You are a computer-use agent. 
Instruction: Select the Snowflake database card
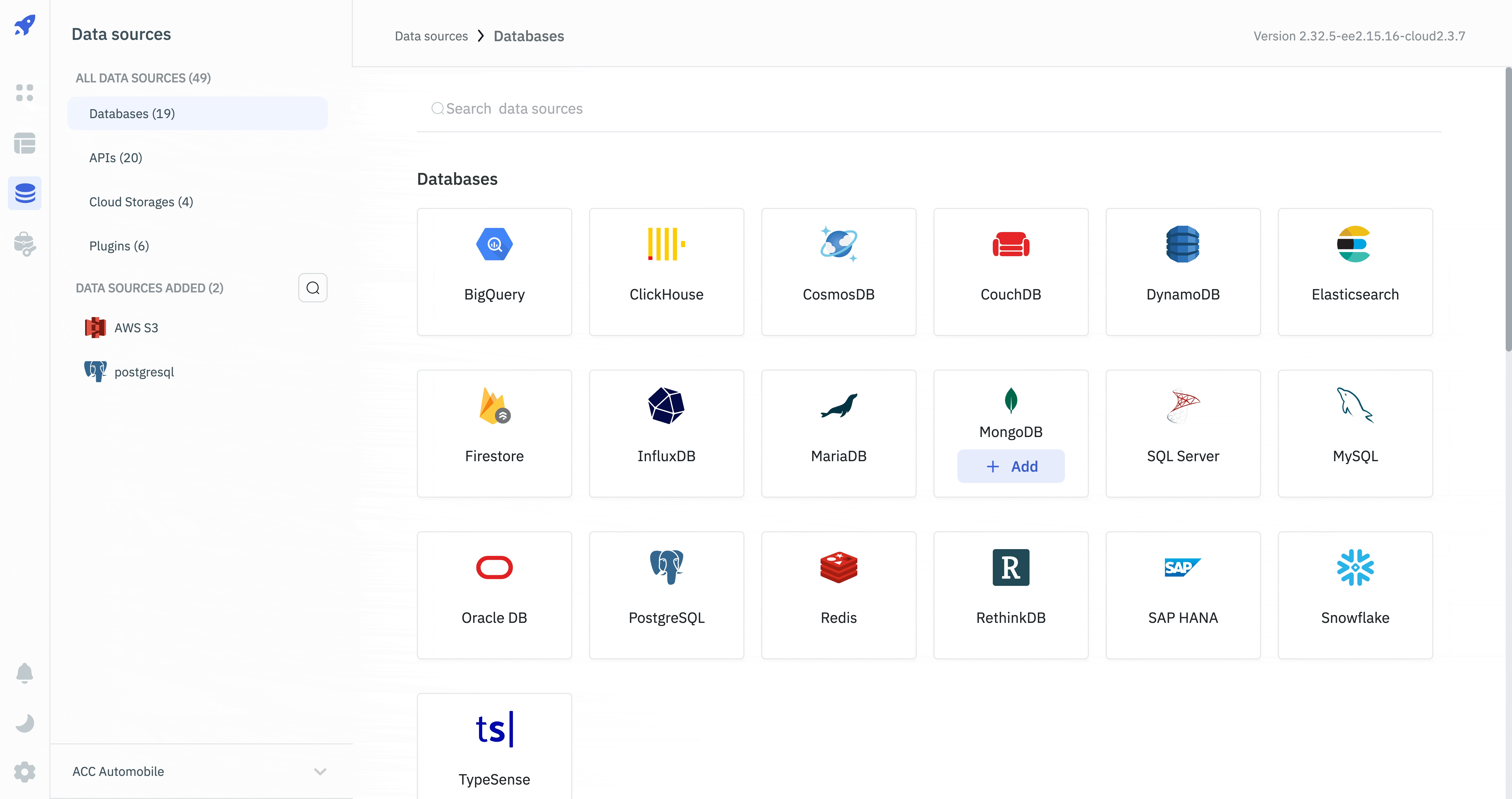point(1355,595)
